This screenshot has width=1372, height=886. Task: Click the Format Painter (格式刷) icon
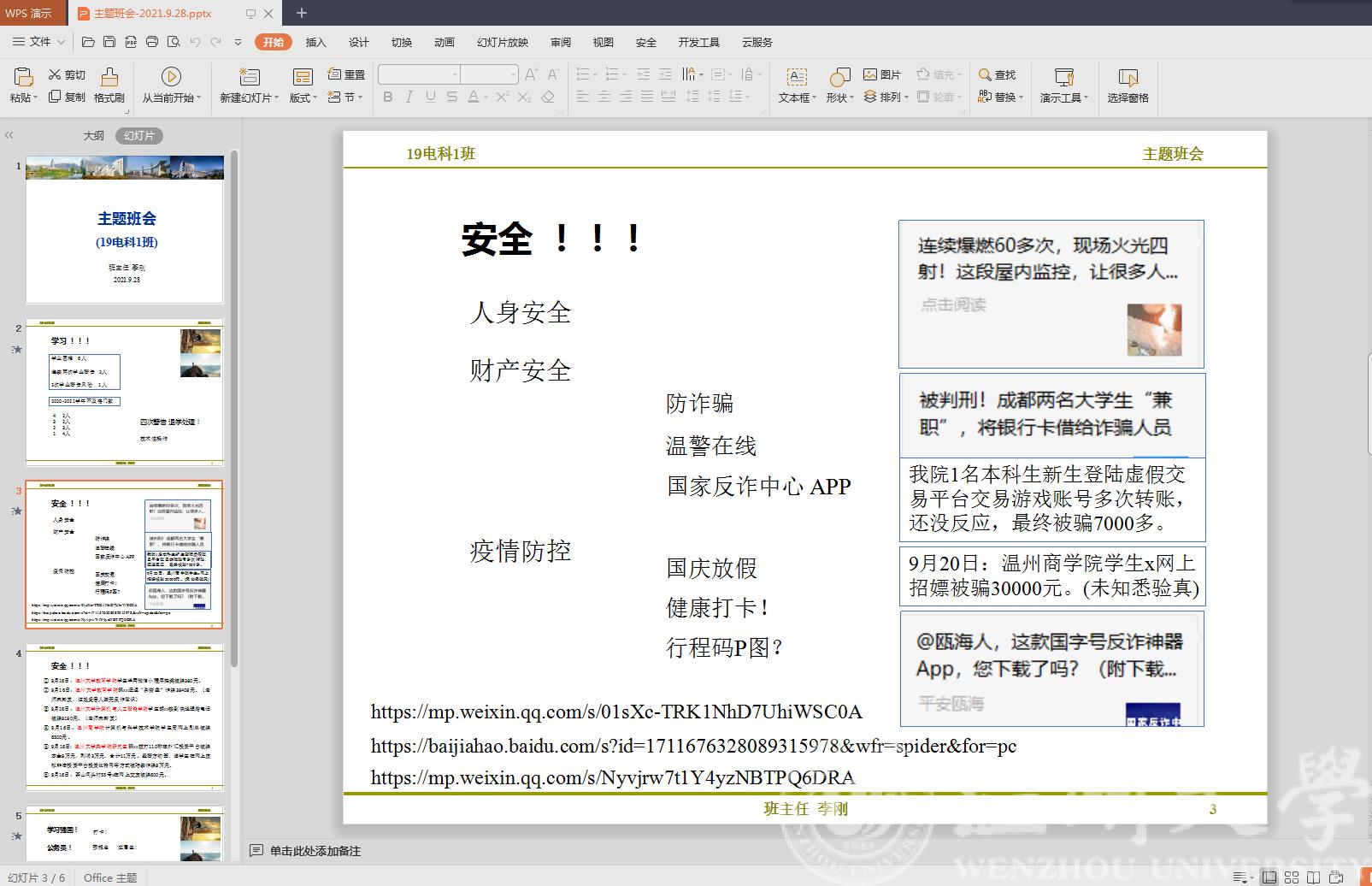[x=109, y=78]
